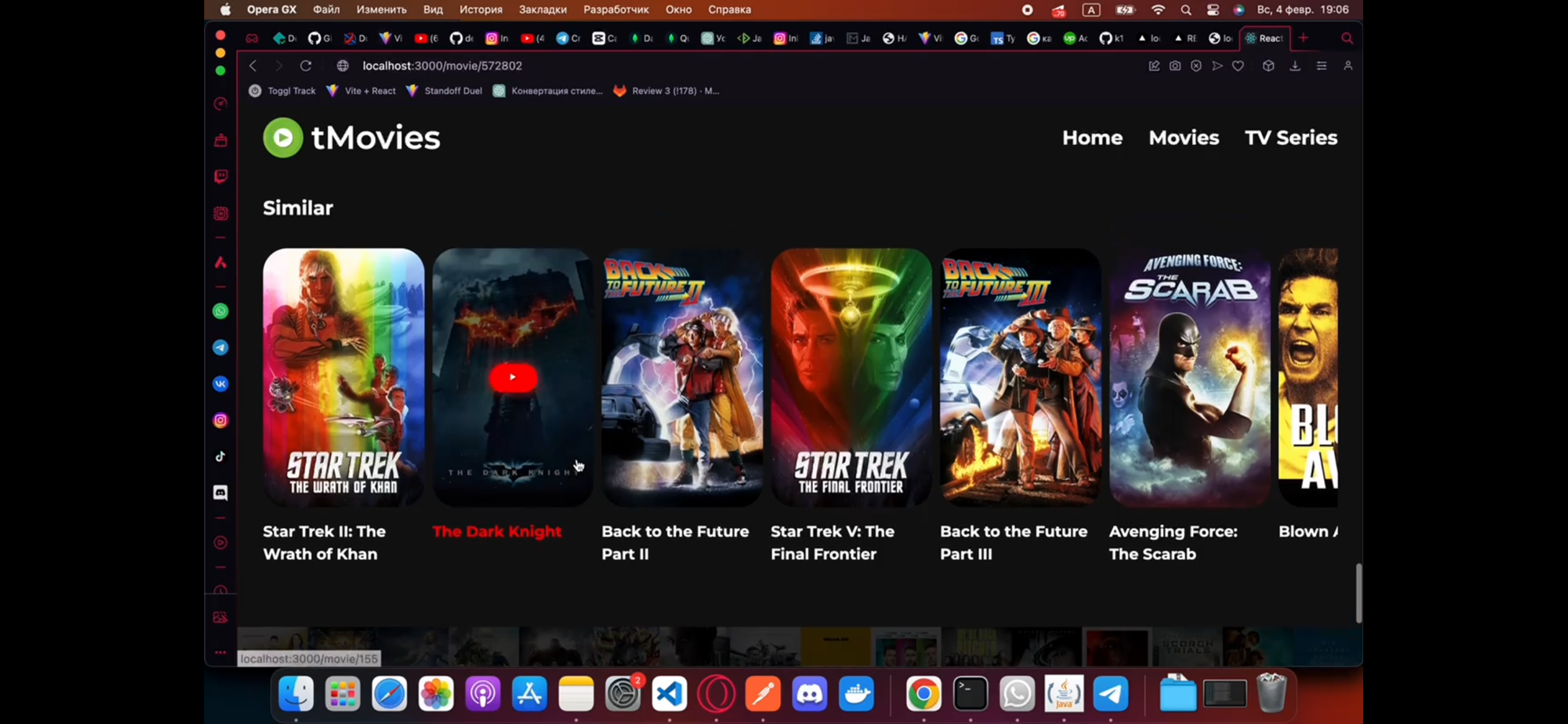Open the Vite + React bookmark

coord(361,91)
